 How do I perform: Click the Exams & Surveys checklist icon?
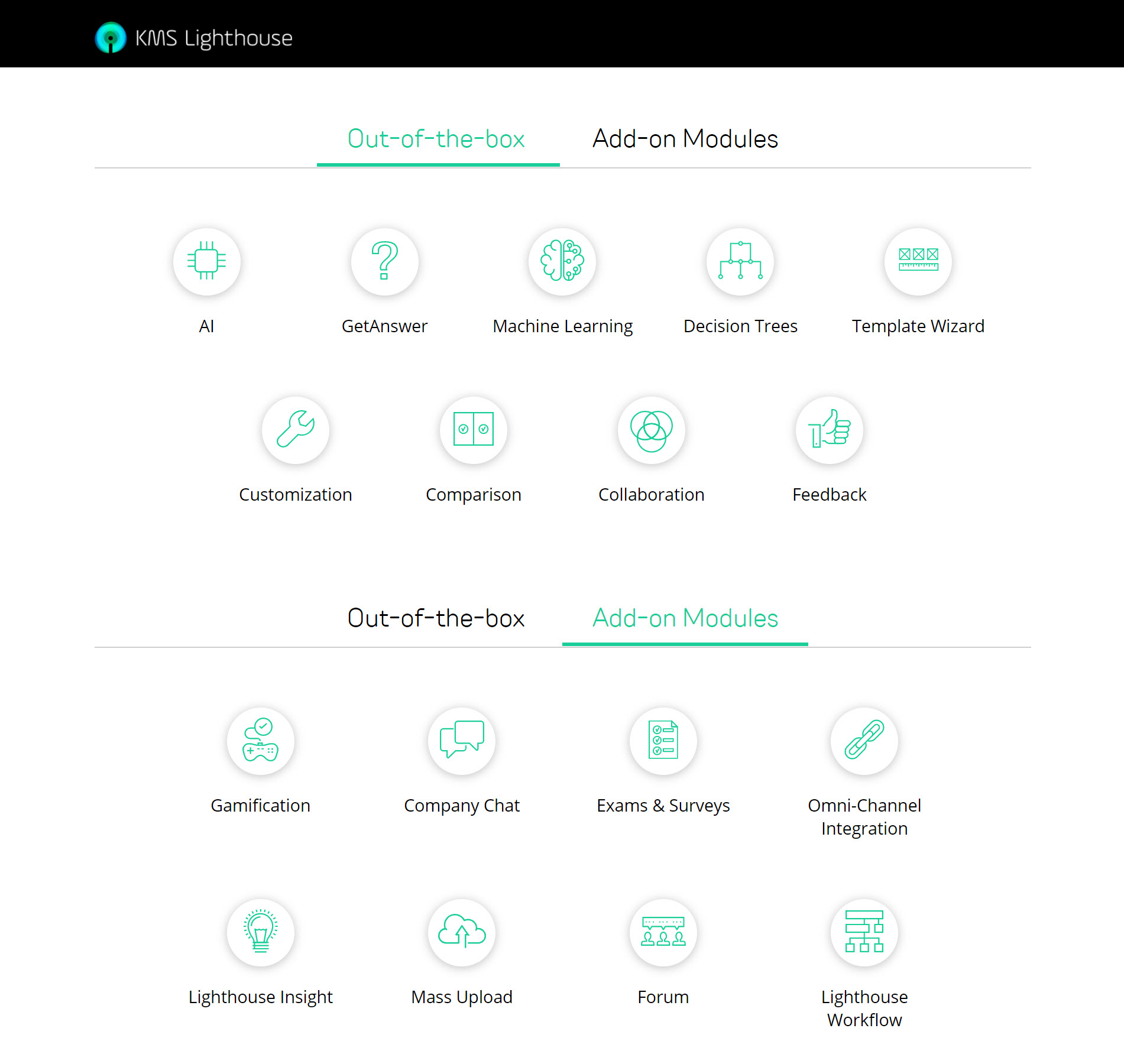click(663, 741)
